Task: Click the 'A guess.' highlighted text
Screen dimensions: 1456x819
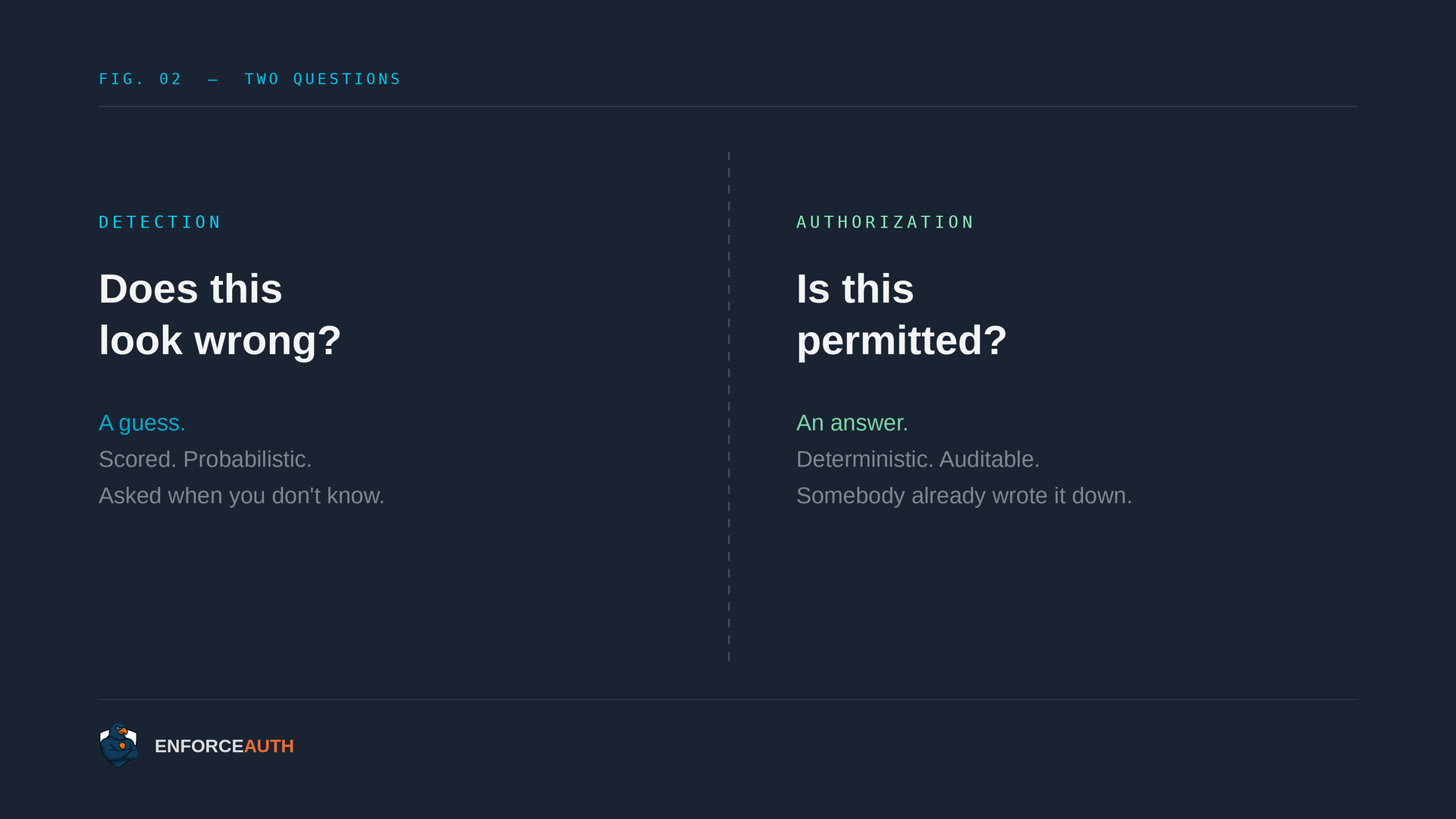Action: (x=142, y=423)
